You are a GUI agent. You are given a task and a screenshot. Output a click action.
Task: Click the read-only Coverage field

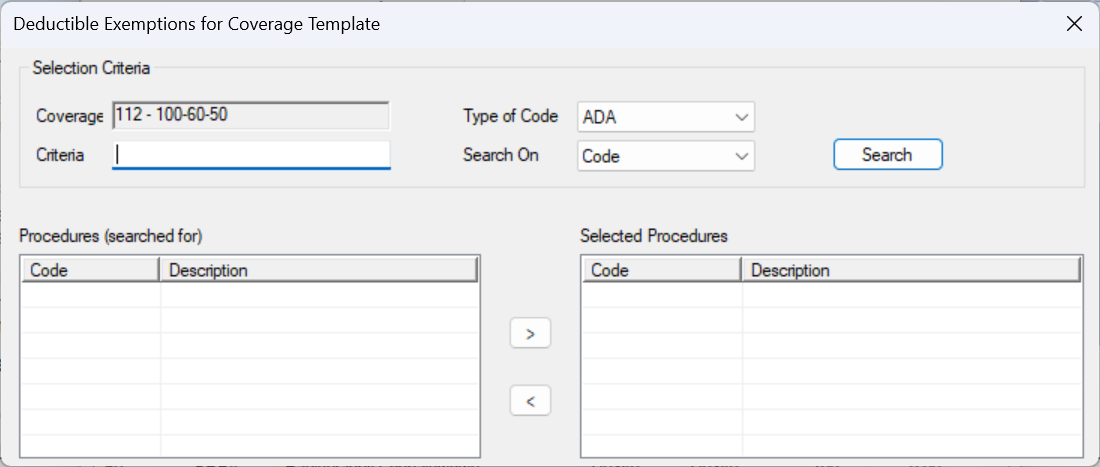(x=250, y=115)
